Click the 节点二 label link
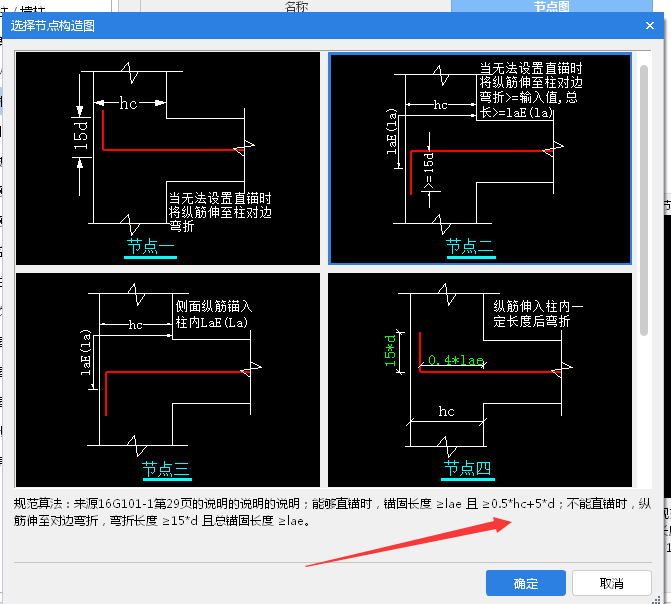Image resolution: width=671 pixels, height=604 pixels. [x=471, y=248]
